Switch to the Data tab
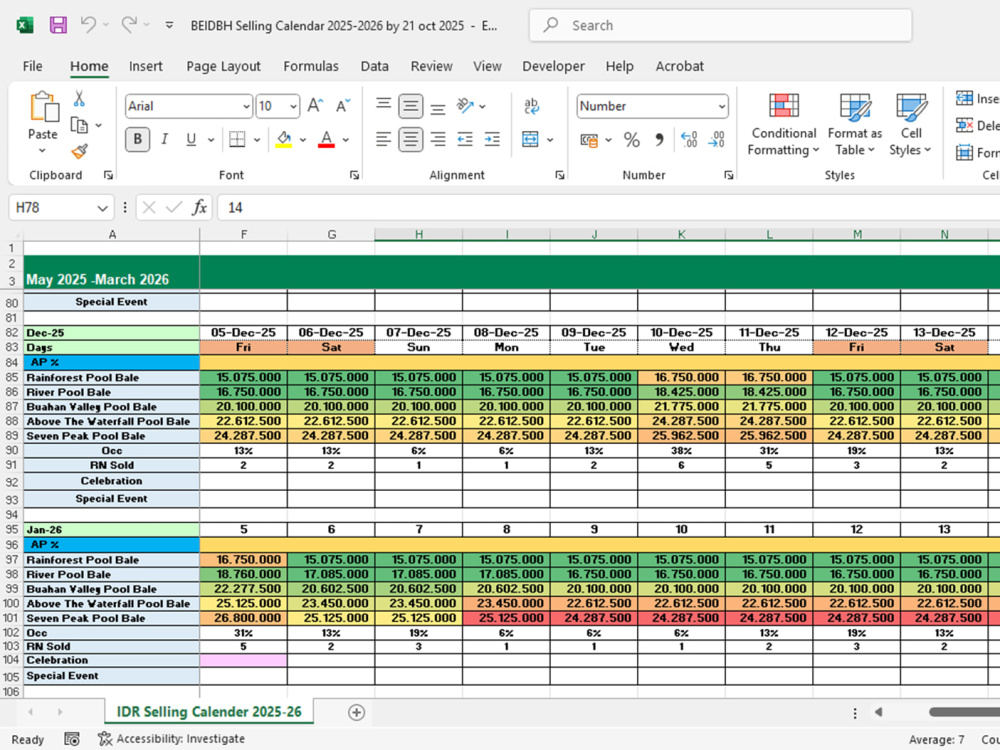The height and width of the screenshot is (750, 1000). click(x=374, y=66)
